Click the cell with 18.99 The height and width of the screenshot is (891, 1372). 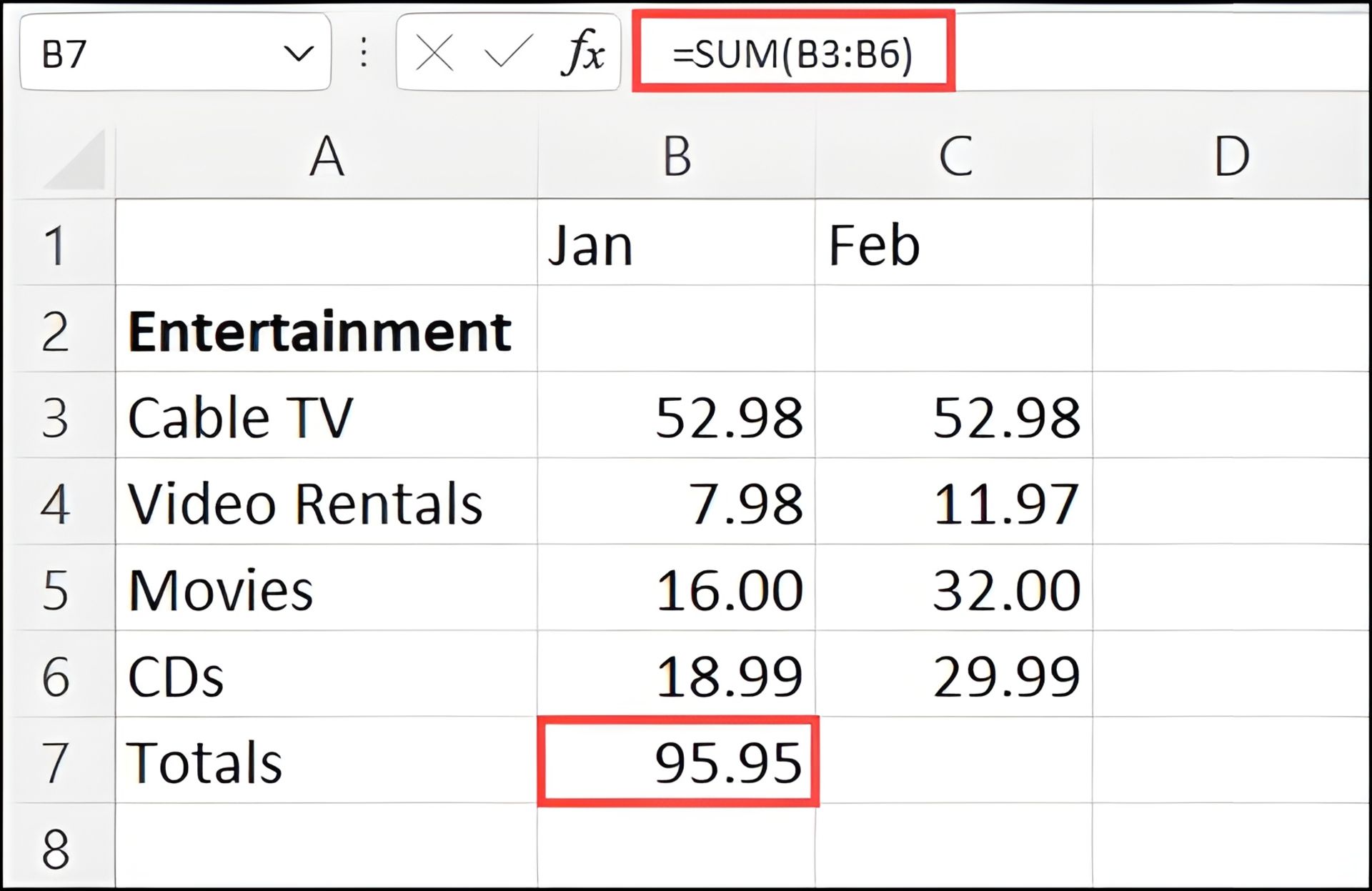click(676, 675)
